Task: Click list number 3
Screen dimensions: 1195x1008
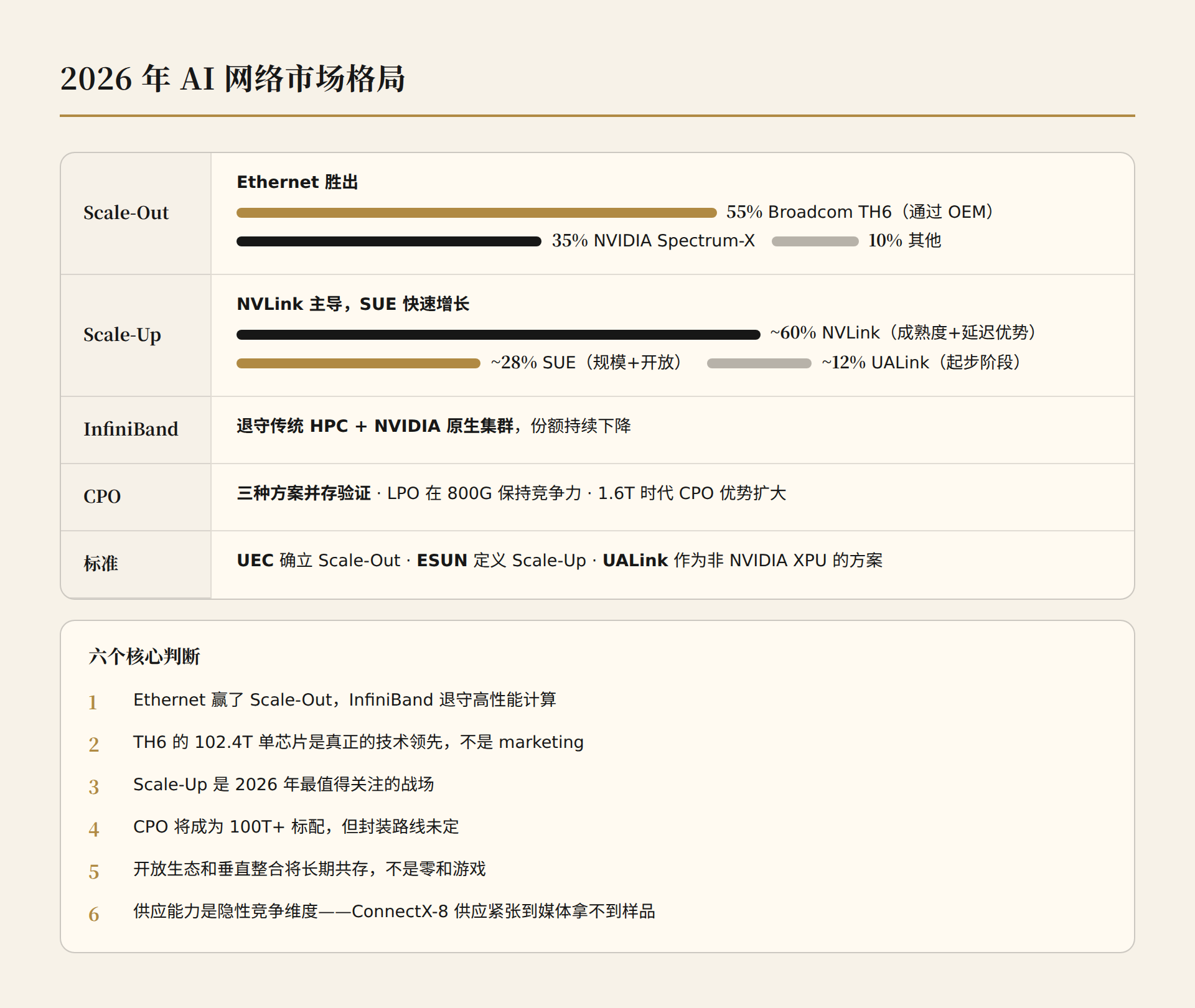Action: coord(93,787)
